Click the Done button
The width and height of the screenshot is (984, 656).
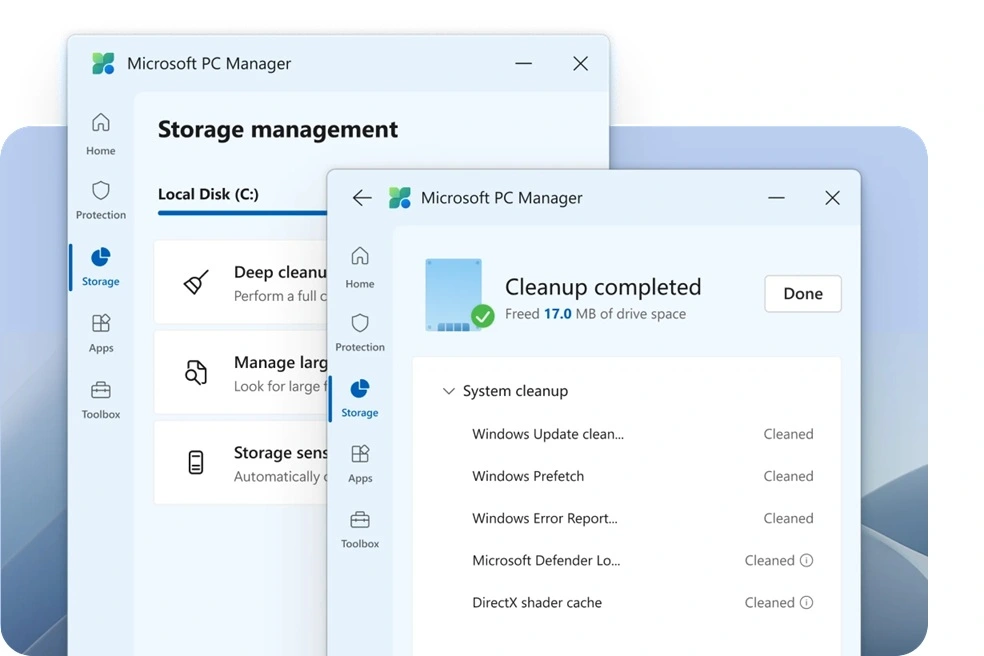click(x=803, y=294)
